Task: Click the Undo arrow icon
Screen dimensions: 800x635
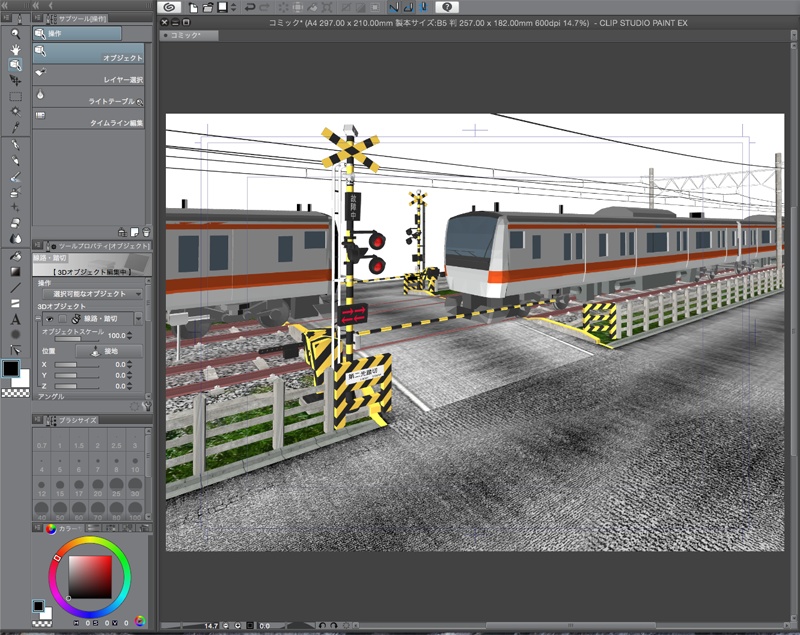Action: click(x=250, y=8)
